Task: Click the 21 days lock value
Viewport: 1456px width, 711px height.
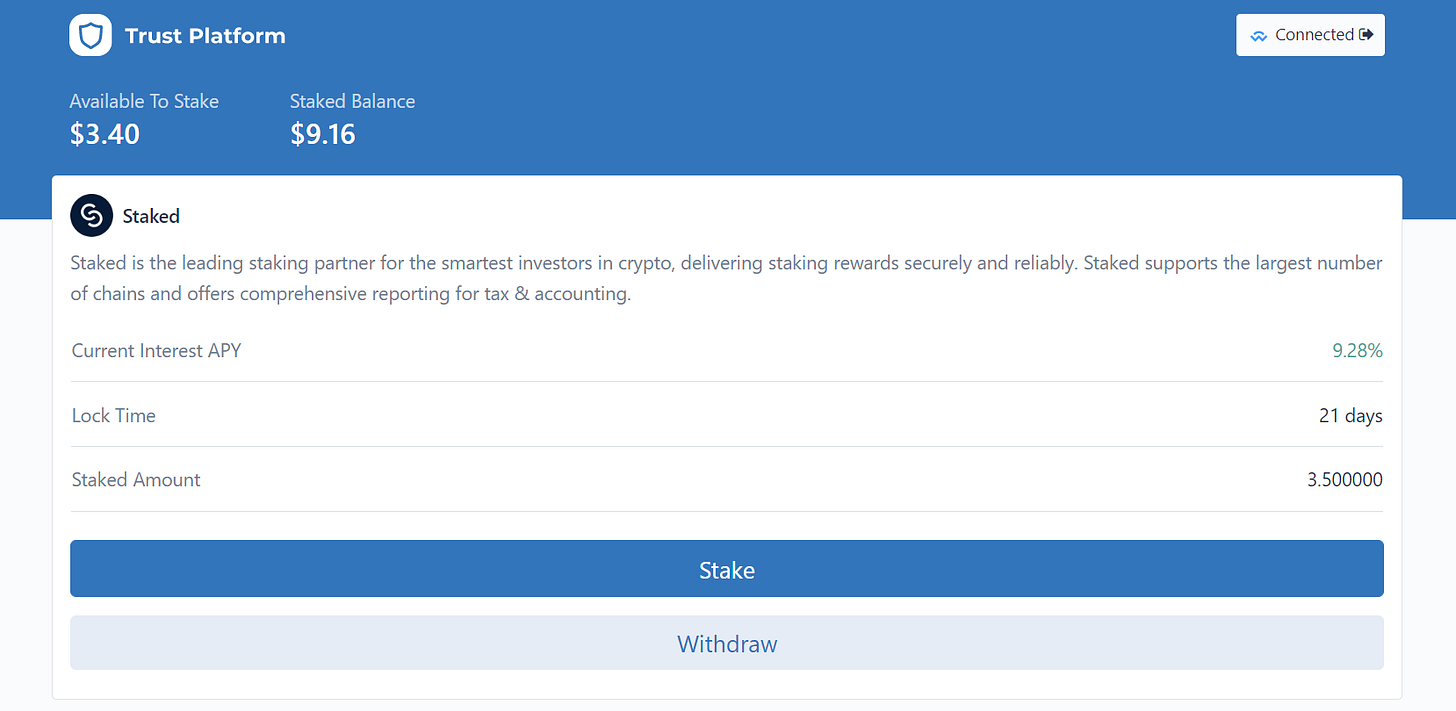Action: 1350,415
